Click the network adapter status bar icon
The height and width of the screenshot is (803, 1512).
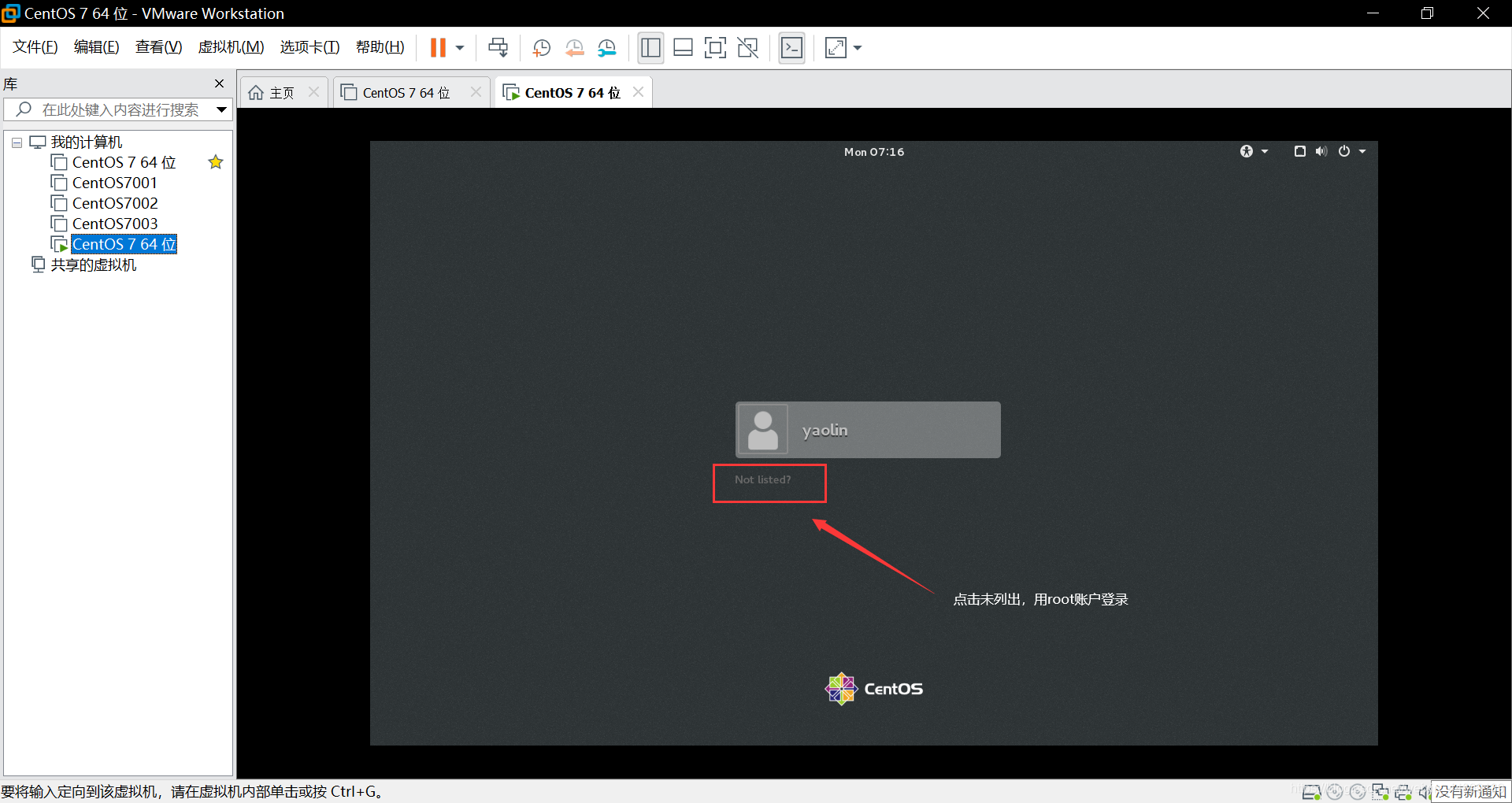pos(1380,792)
